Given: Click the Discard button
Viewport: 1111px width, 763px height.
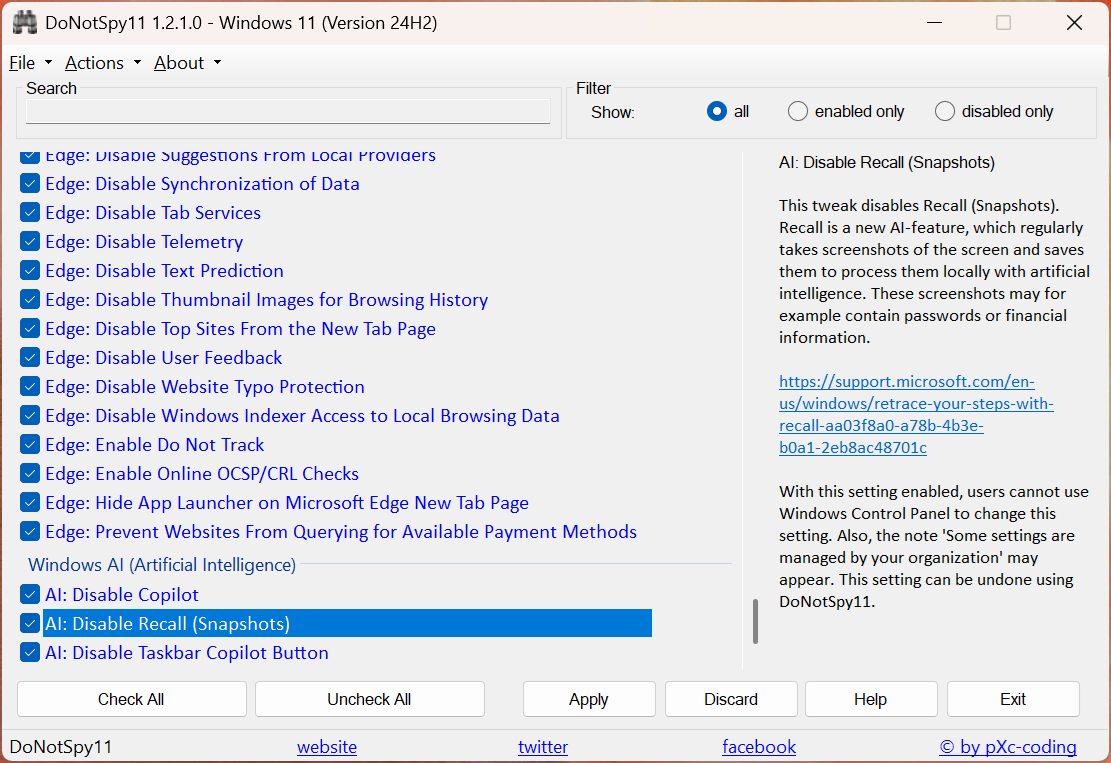Looking at the screenshot, I should (x=731, y=699).
